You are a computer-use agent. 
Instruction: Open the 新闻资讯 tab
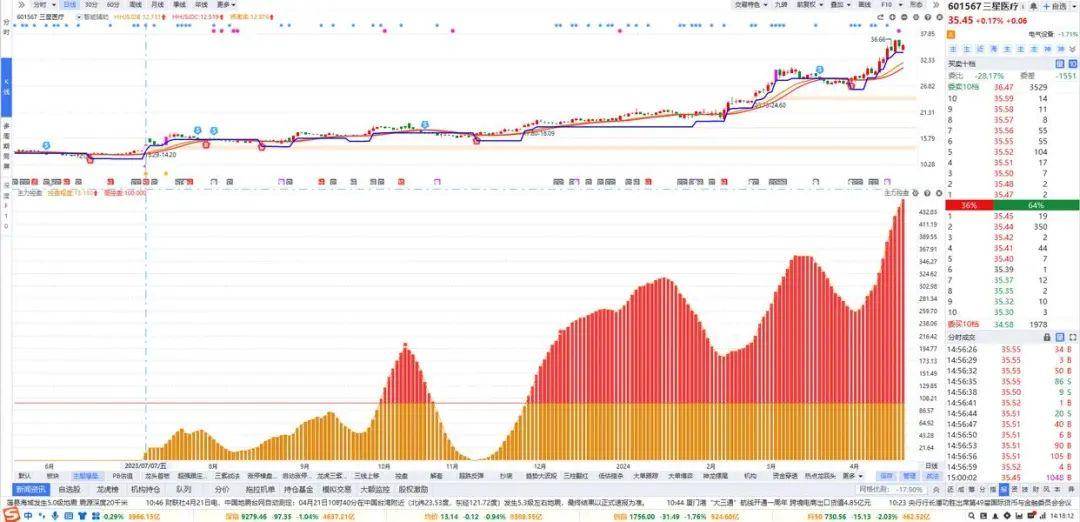(x=32, y=489)
